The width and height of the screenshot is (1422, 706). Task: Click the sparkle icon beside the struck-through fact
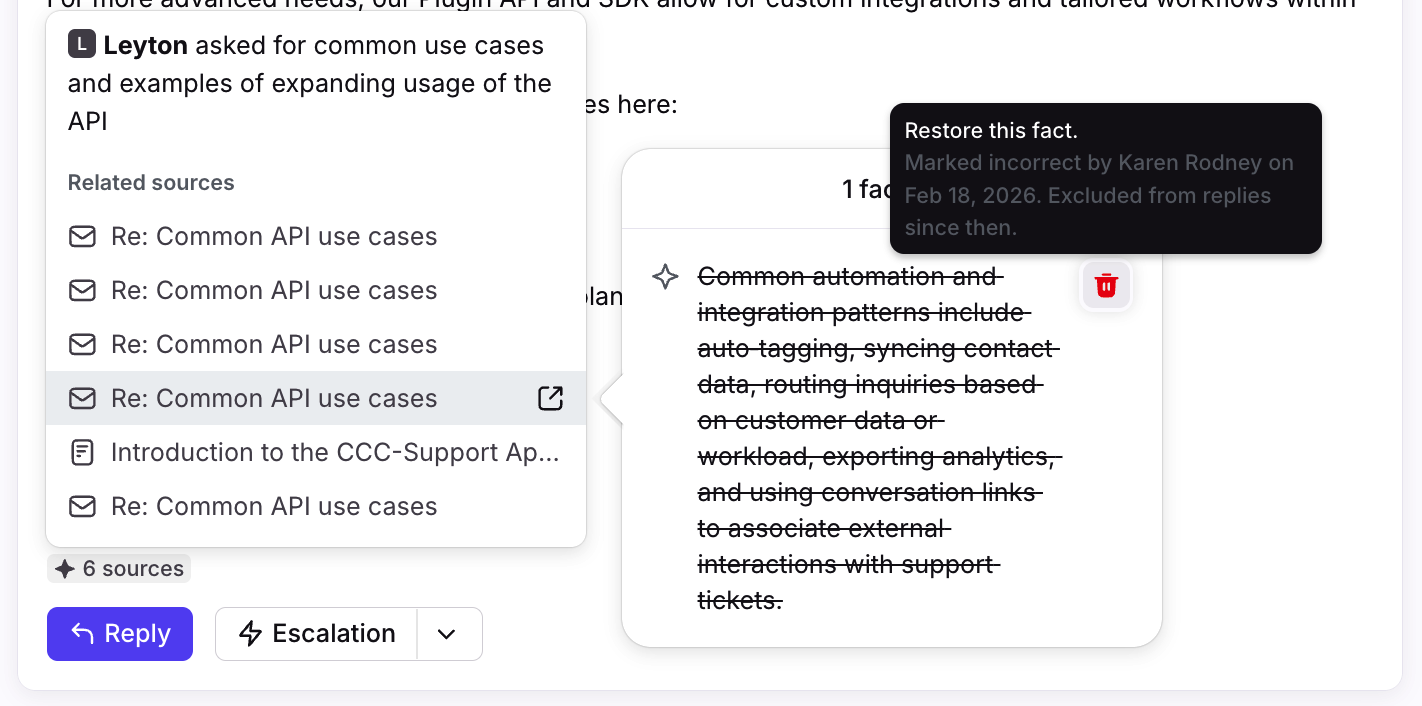pos(665,277)
